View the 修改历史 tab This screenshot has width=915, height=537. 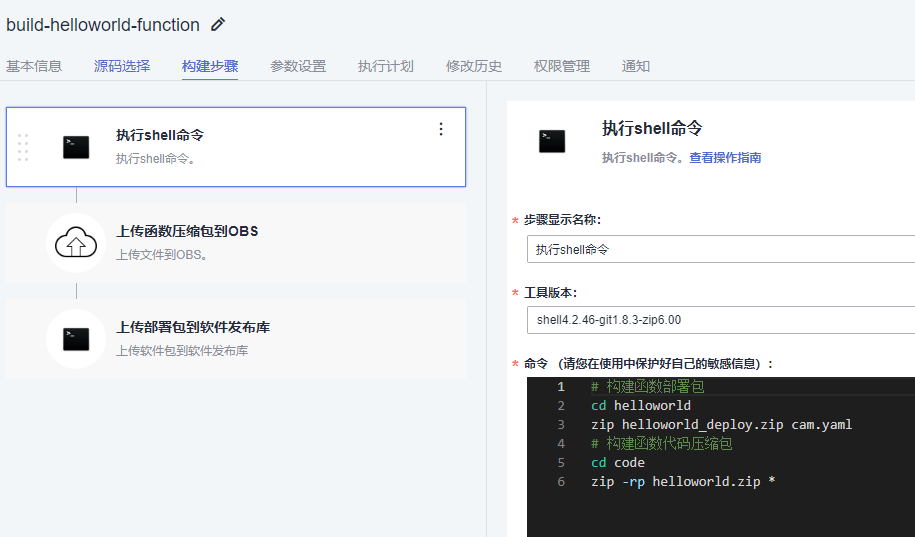pos(474,66)
